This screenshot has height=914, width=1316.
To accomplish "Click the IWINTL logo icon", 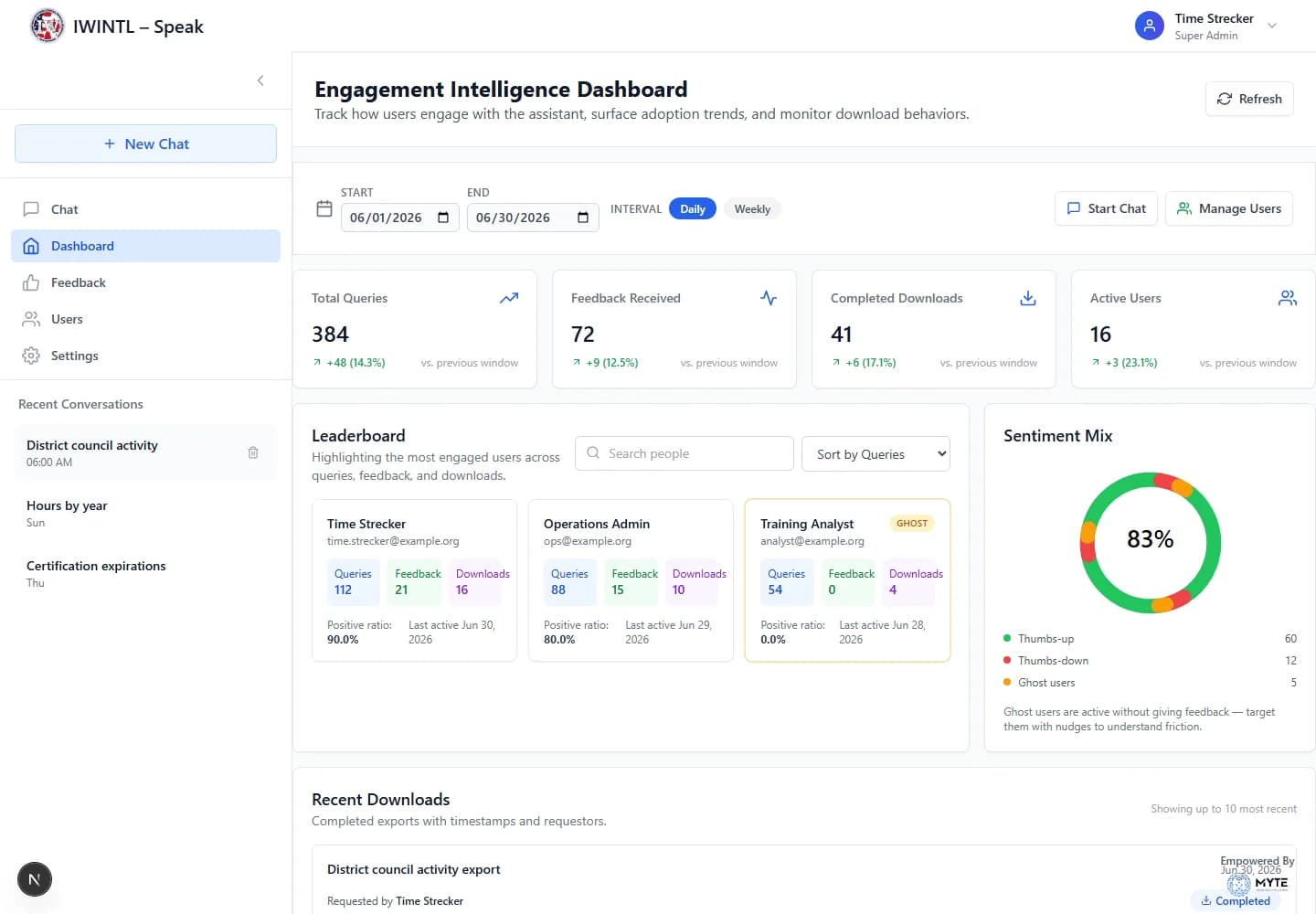I will pyautogui.click(x=48, y=26).
